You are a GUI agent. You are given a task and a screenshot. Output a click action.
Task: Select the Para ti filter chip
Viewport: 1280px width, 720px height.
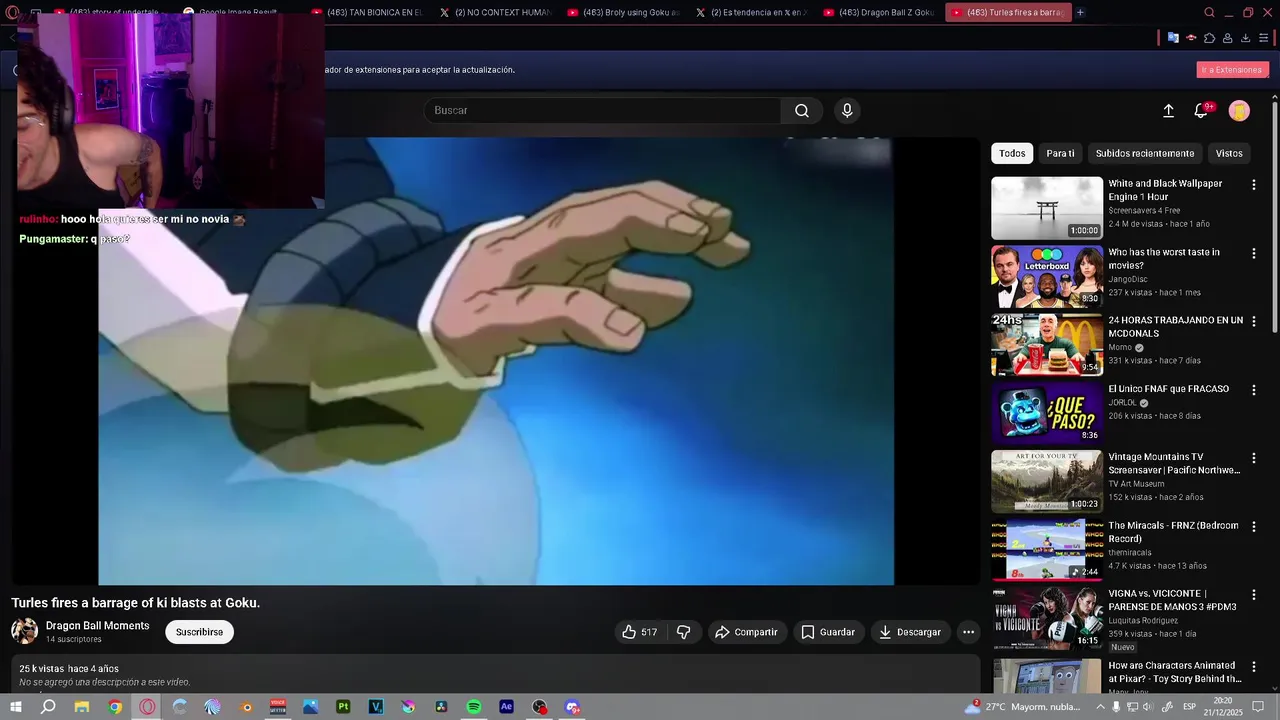tap(1060, 153)
